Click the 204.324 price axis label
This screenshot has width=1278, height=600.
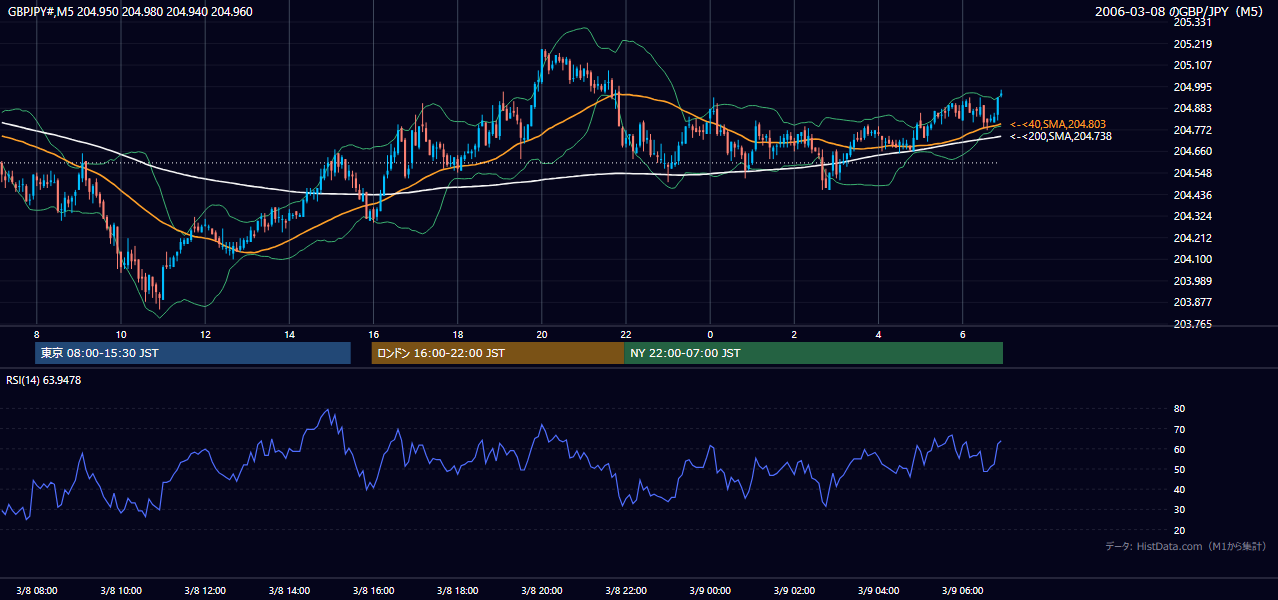point(1193,216)
